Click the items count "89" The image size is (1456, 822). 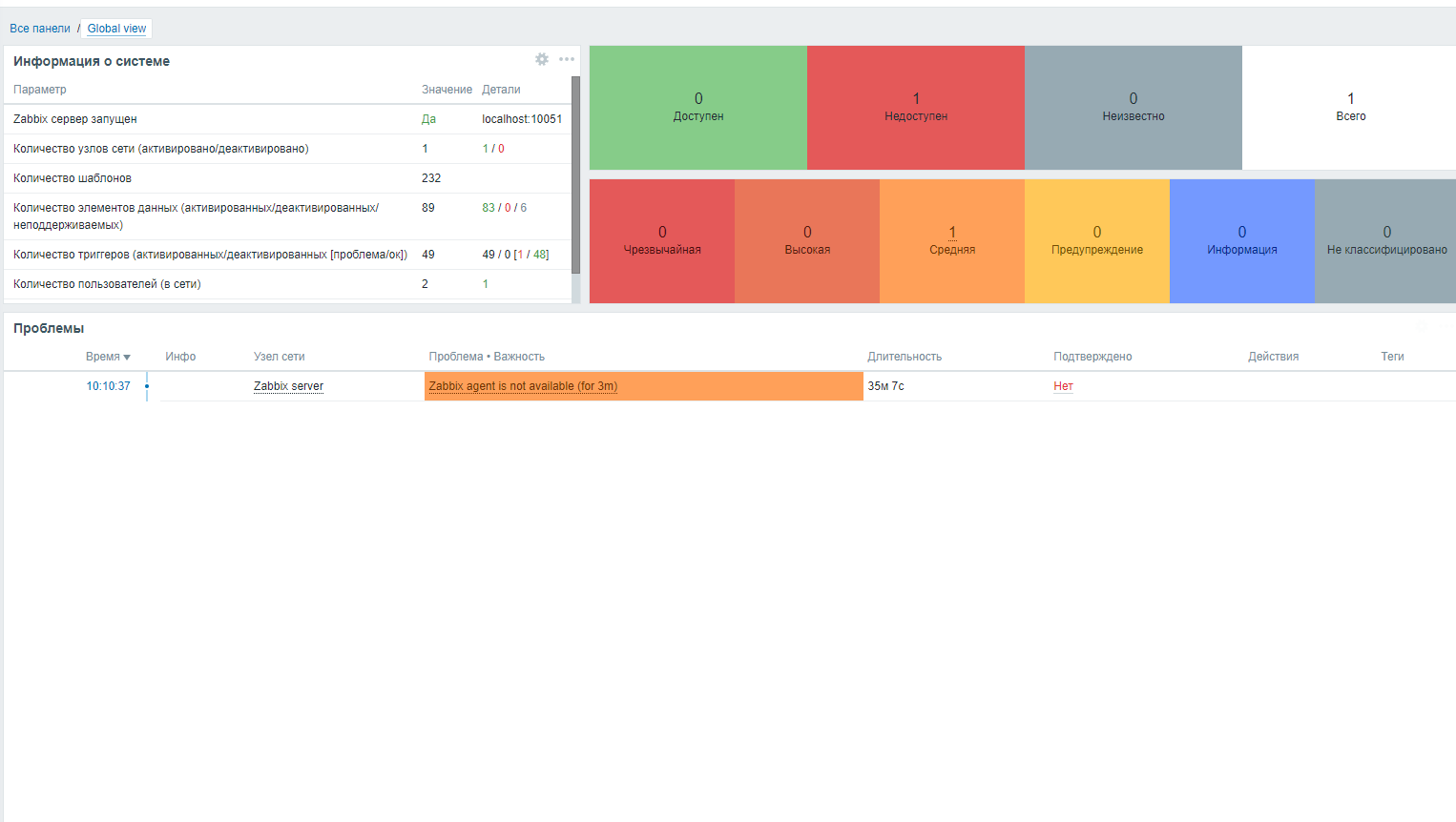[x=428, y=208]
